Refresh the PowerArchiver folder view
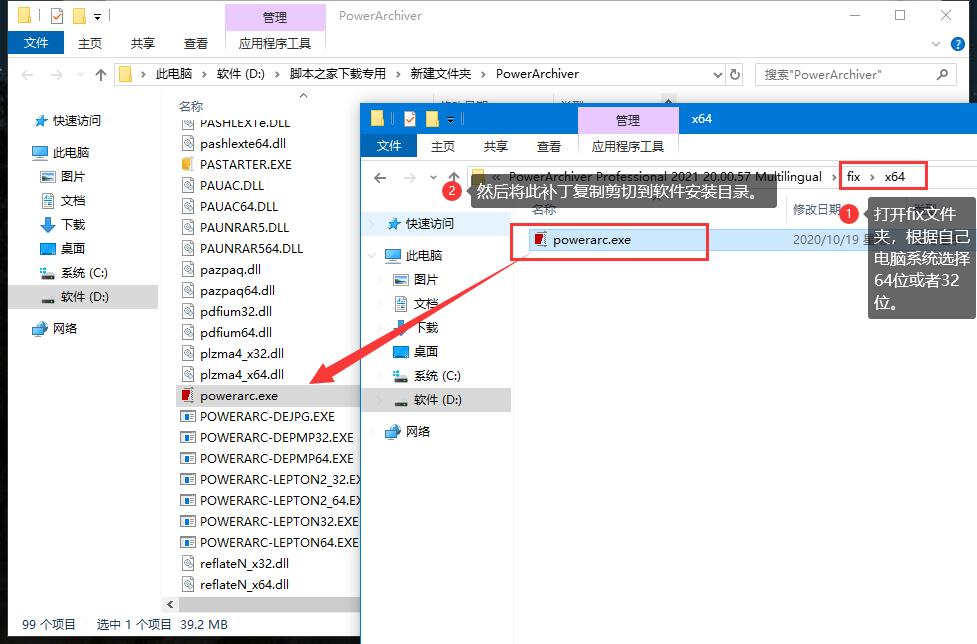This screenshot has height=644, width=977. pos(735,75)
